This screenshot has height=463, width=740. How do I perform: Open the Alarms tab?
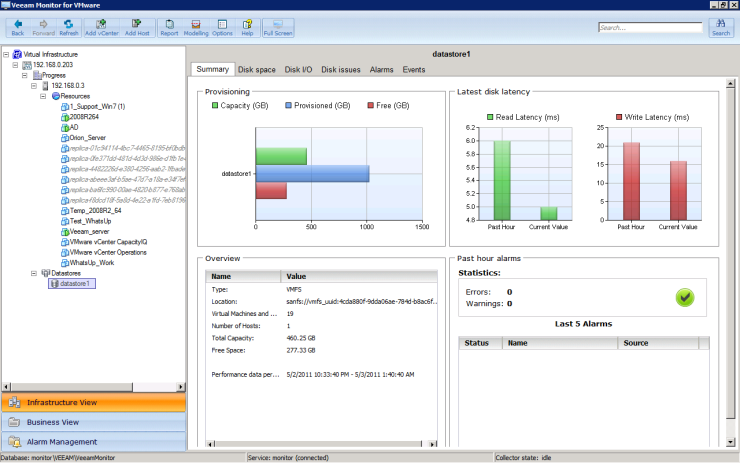tap(381, 69)
